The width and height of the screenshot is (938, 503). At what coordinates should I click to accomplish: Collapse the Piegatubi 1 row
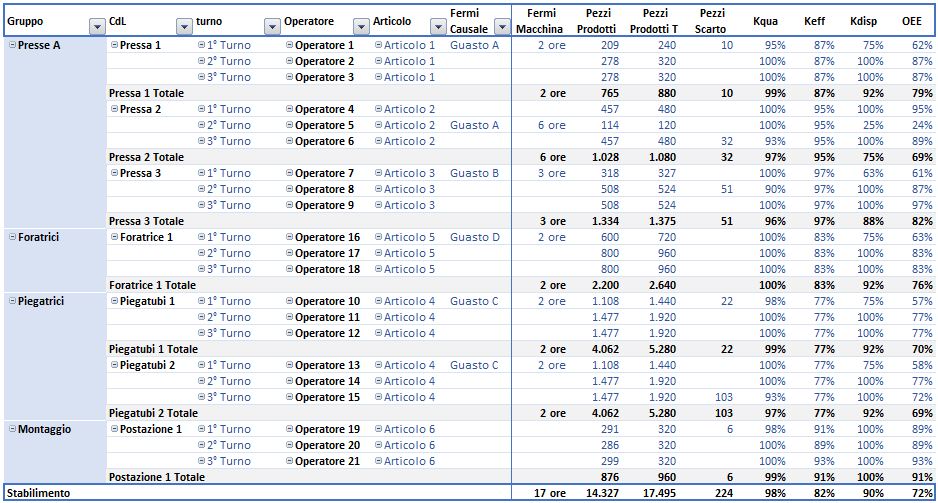pos(114,301)
